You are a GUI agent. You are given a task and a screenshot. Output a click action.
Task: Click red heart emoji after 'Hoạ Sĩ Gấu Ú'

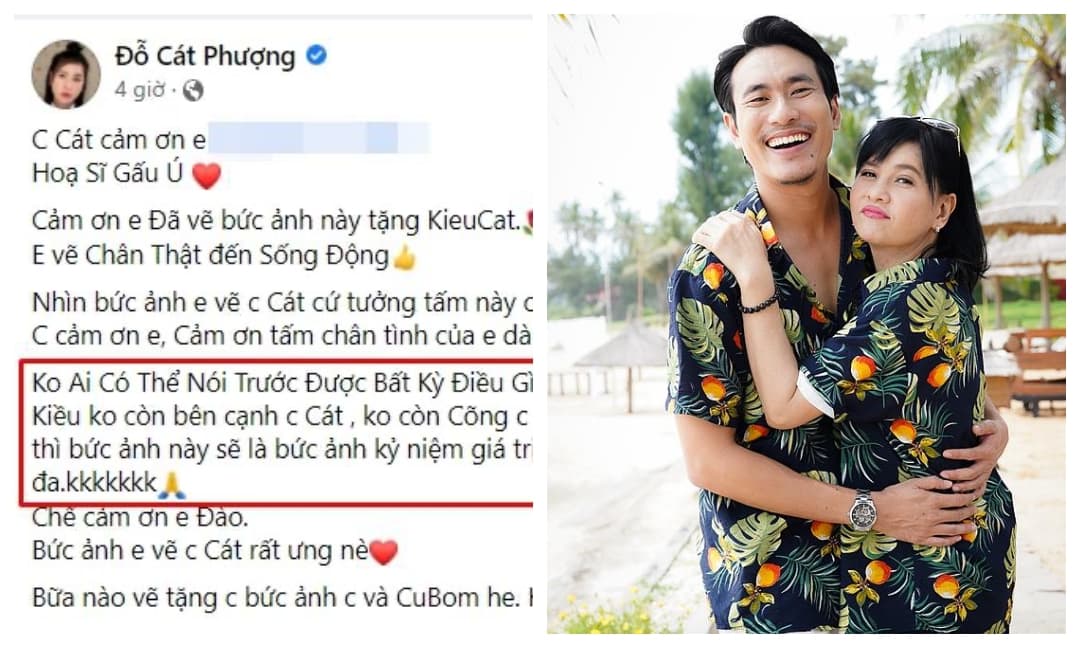(x=206, y=175)
